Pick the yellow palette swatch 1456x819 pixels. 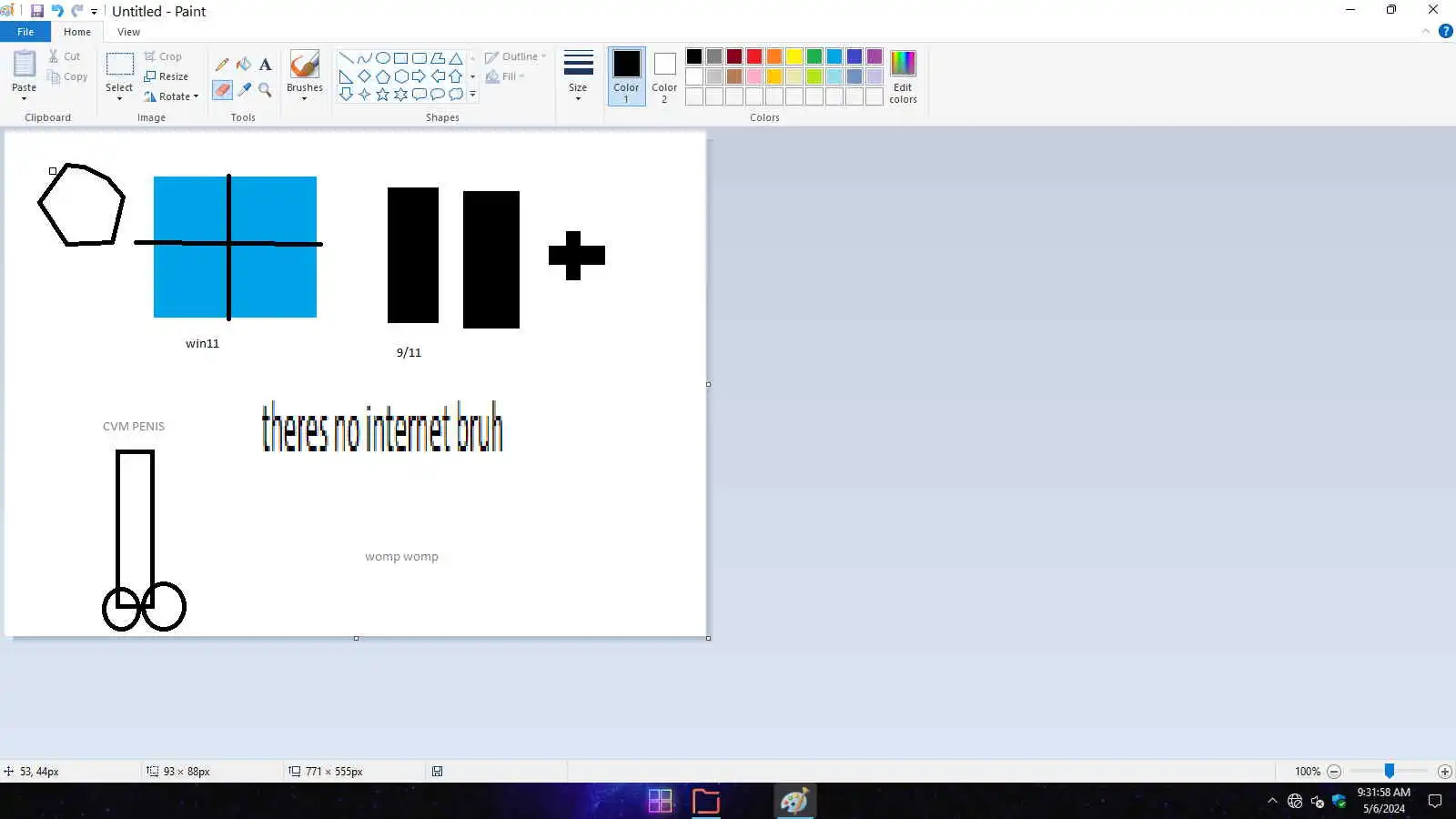pos(794,56)
